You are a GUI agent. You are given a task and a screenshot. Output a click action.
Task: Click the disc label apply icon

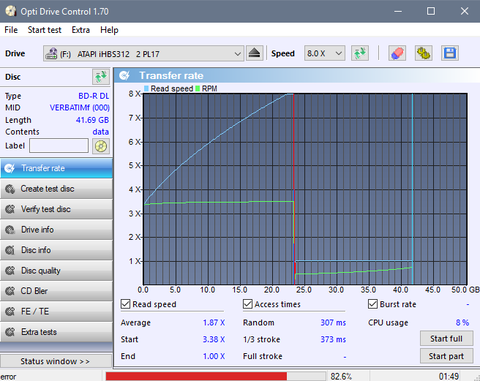[x=101, y=146]
